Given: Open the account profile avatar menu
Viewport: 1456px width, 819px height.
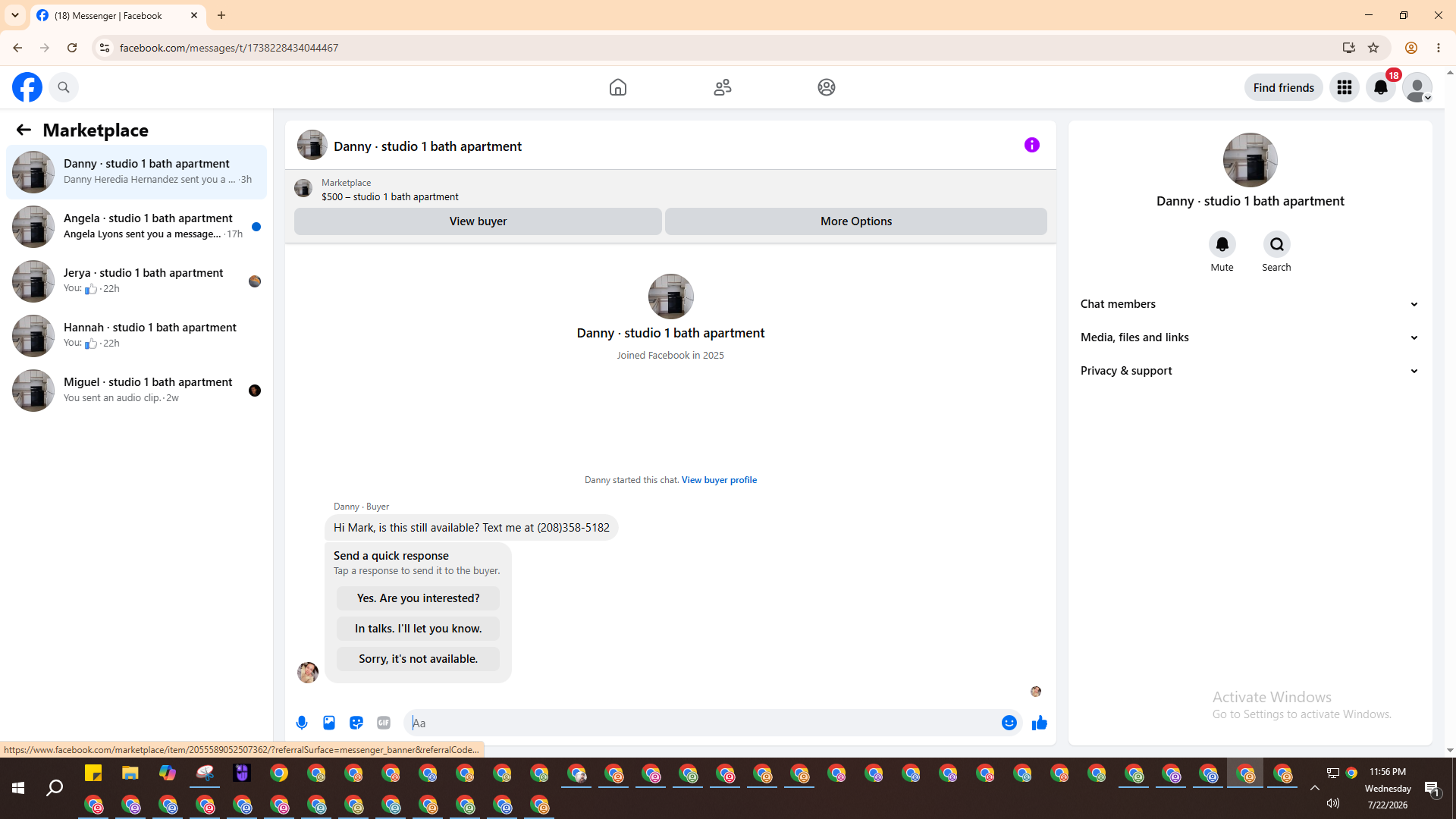Looking at the screenshot, I should (1417, 87).
